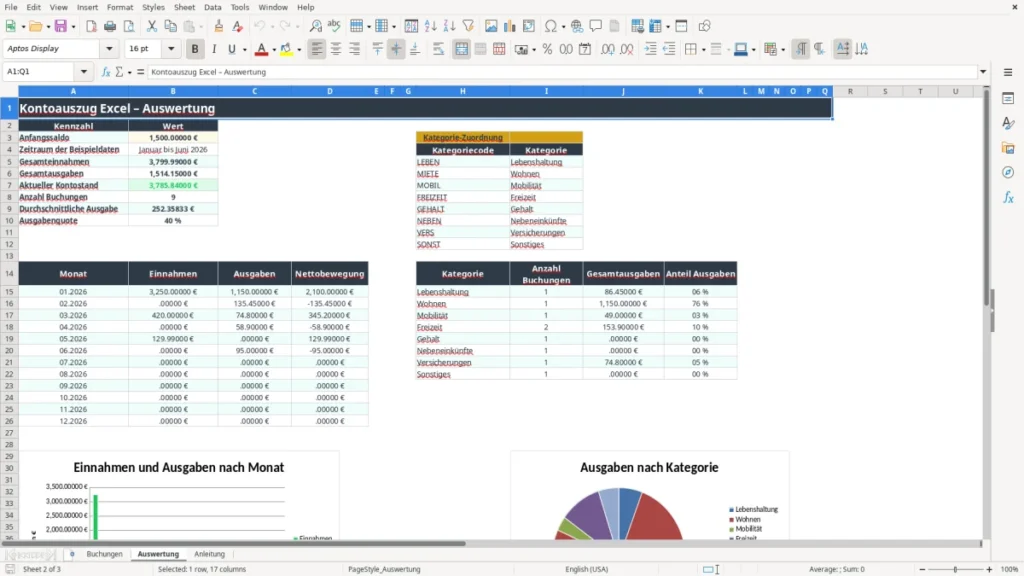1024x576 pixels.
Task: Cut the selected cells
Action: point(152,26)
